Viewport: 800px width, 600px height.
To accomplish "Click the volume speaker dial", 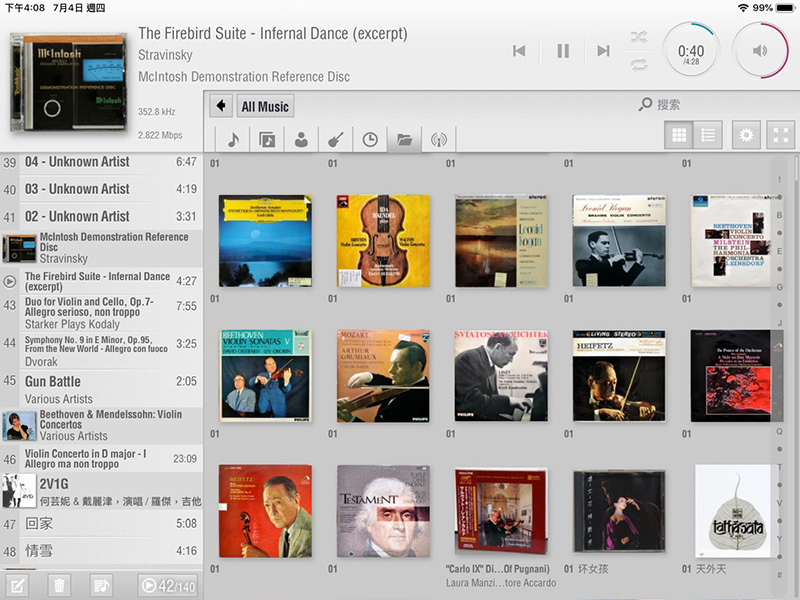I will click(760, 51).
